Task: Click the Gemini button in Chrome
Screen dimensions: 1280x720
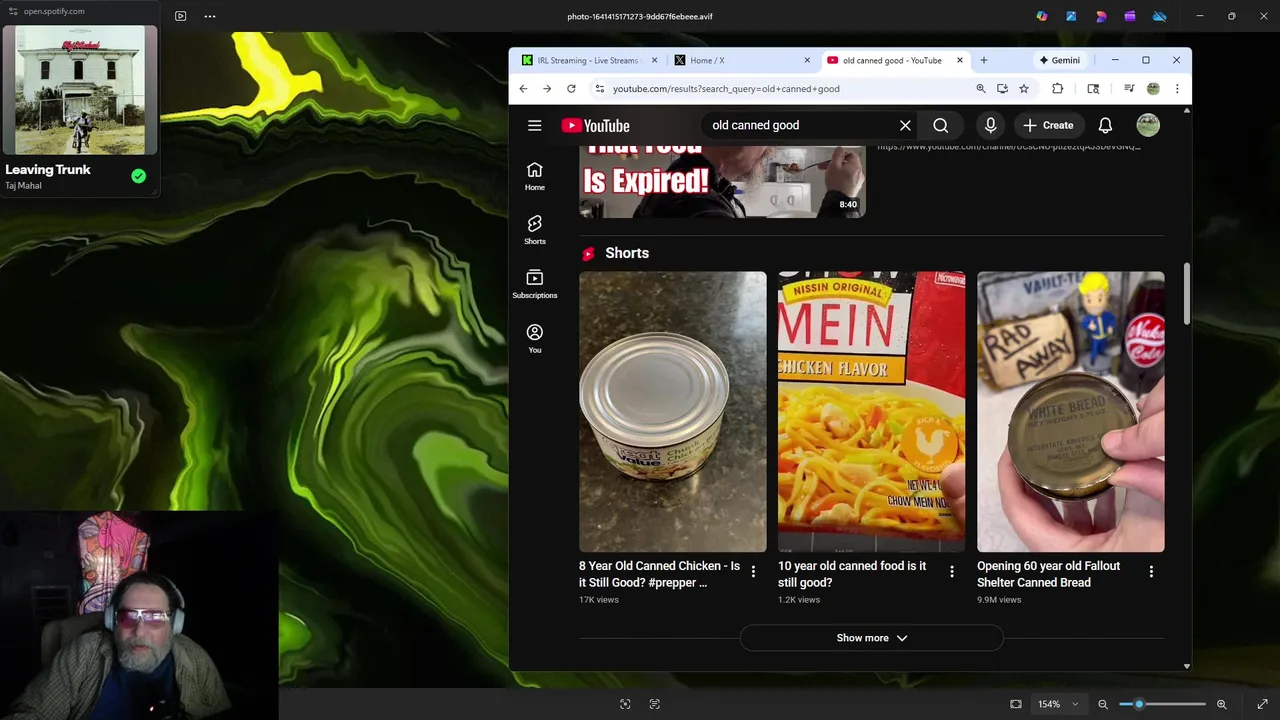Action: 1059,60
